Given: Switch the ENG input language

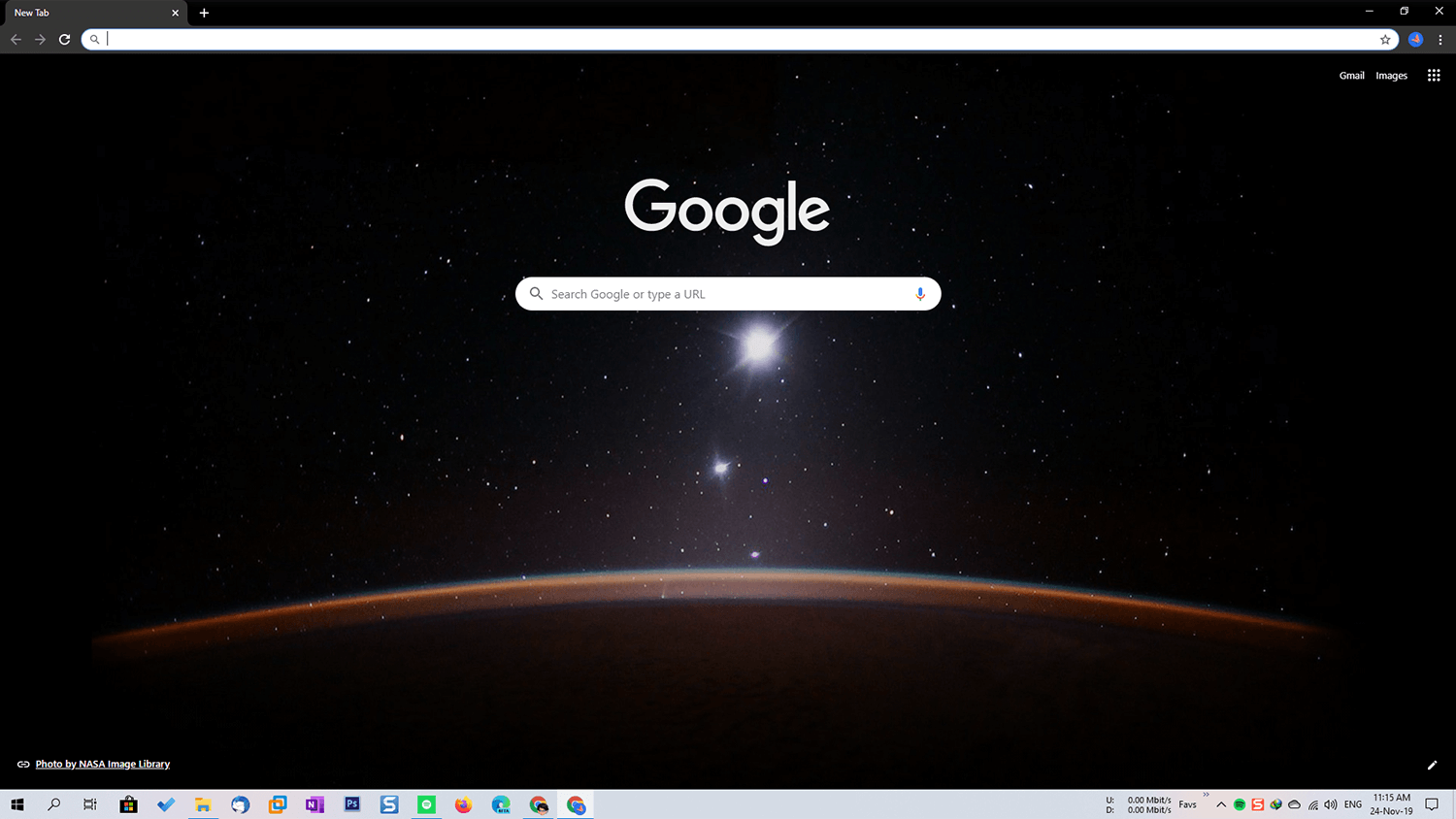Looking at the screenshot, I should pyautogui.click(x=1352, y=804).
